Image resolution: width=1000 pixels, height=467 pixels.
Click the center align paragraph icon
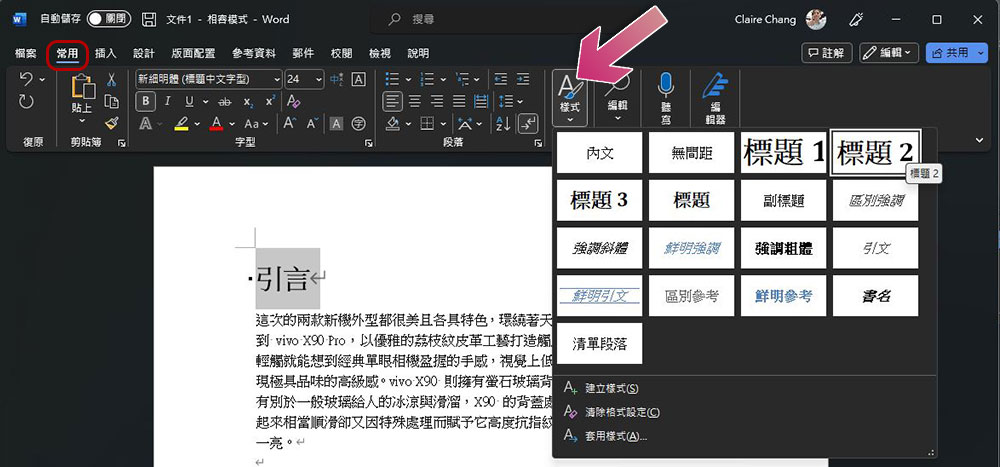(414, 101)
